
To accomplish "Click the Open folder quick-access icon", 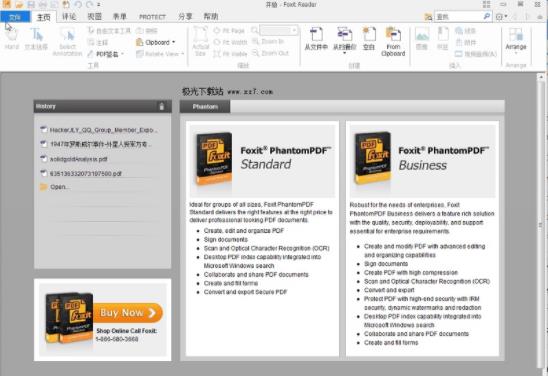I will [19, 5].
